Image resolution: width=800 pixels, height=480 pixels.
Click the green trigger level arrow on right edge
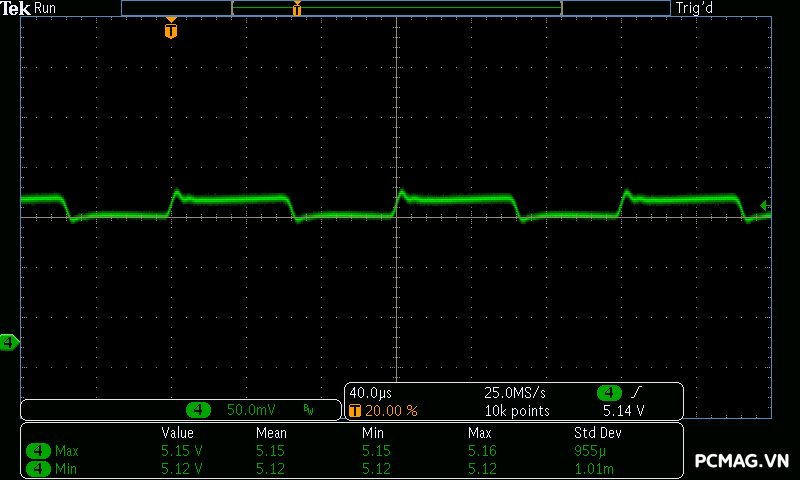(x=764, y=206)
